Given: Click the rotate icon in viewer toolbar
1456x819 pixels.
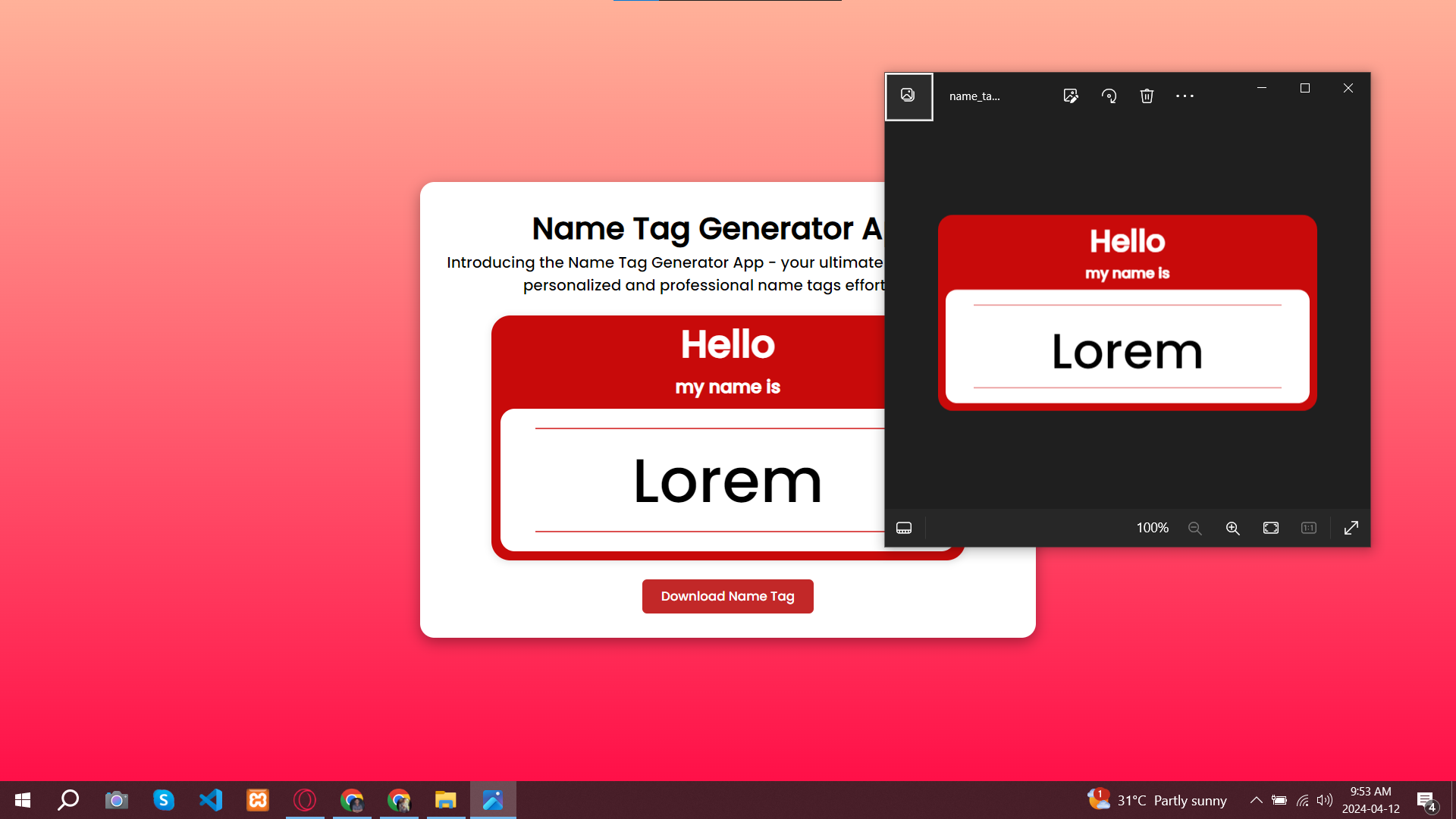Looking at the screenshot, I should (1109, 95).
